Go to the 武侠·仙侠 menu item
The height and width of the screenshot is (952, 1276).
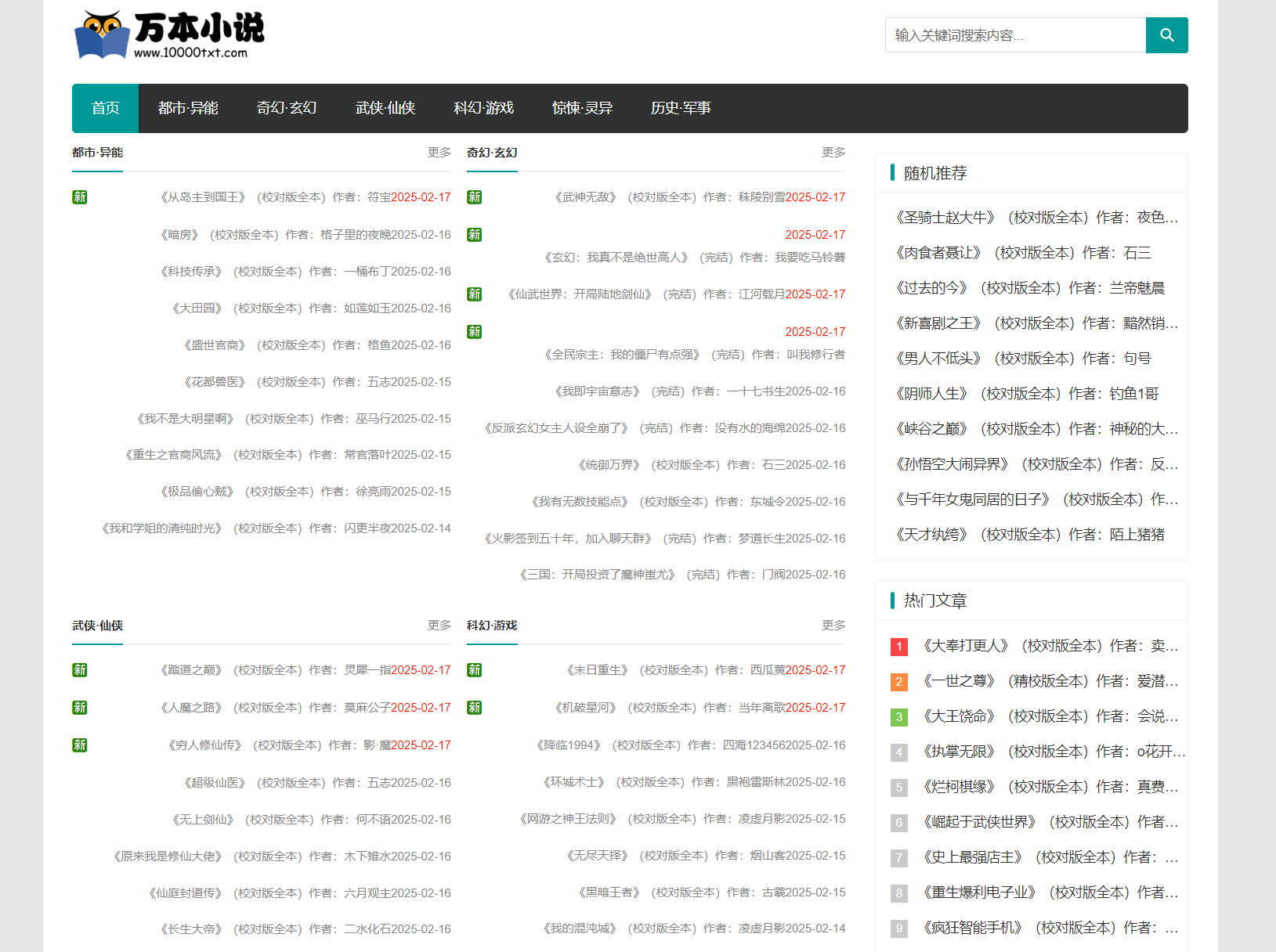(x=385, y=108)
